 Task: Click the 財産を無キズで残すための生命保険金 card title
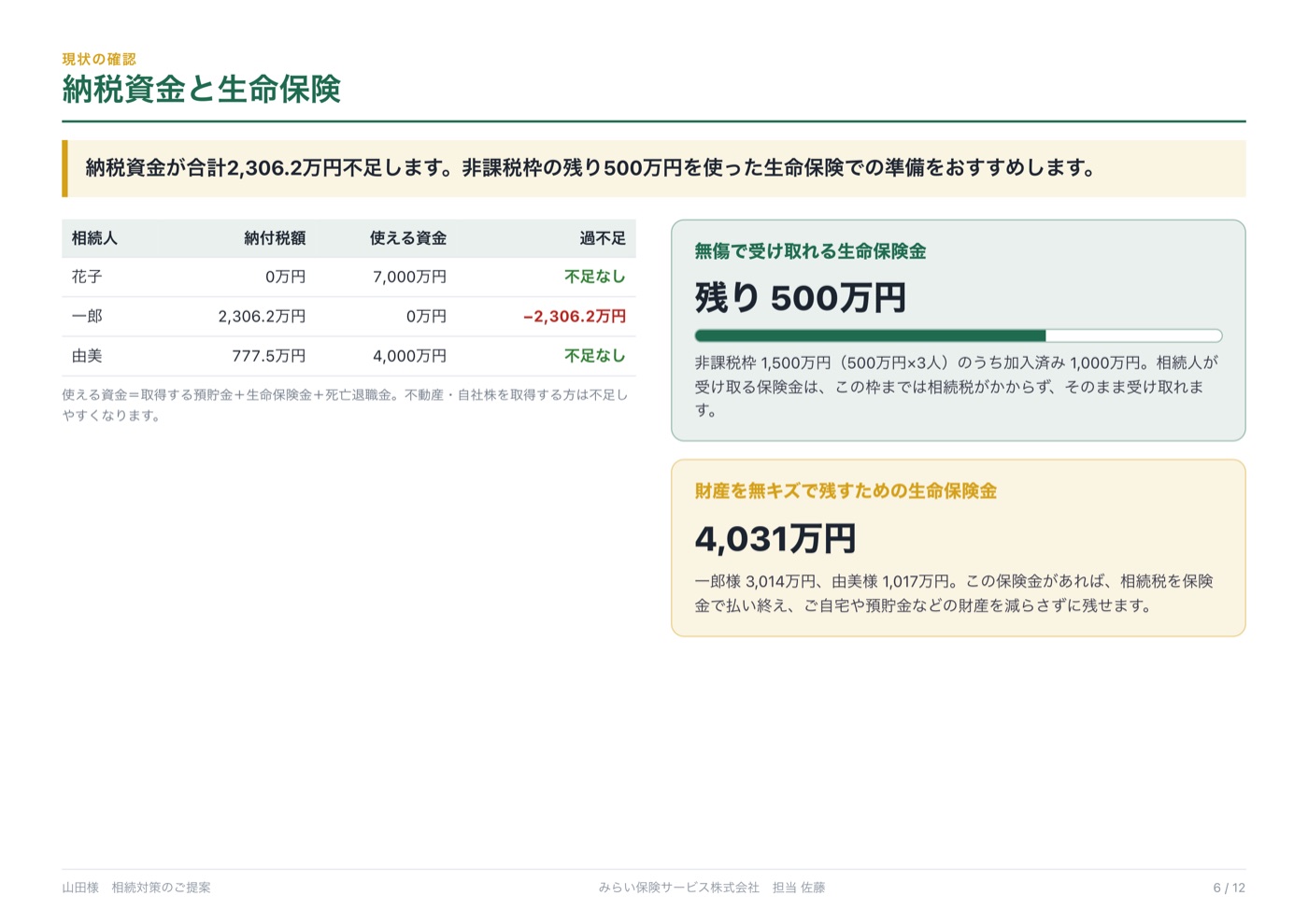point(846,491)
